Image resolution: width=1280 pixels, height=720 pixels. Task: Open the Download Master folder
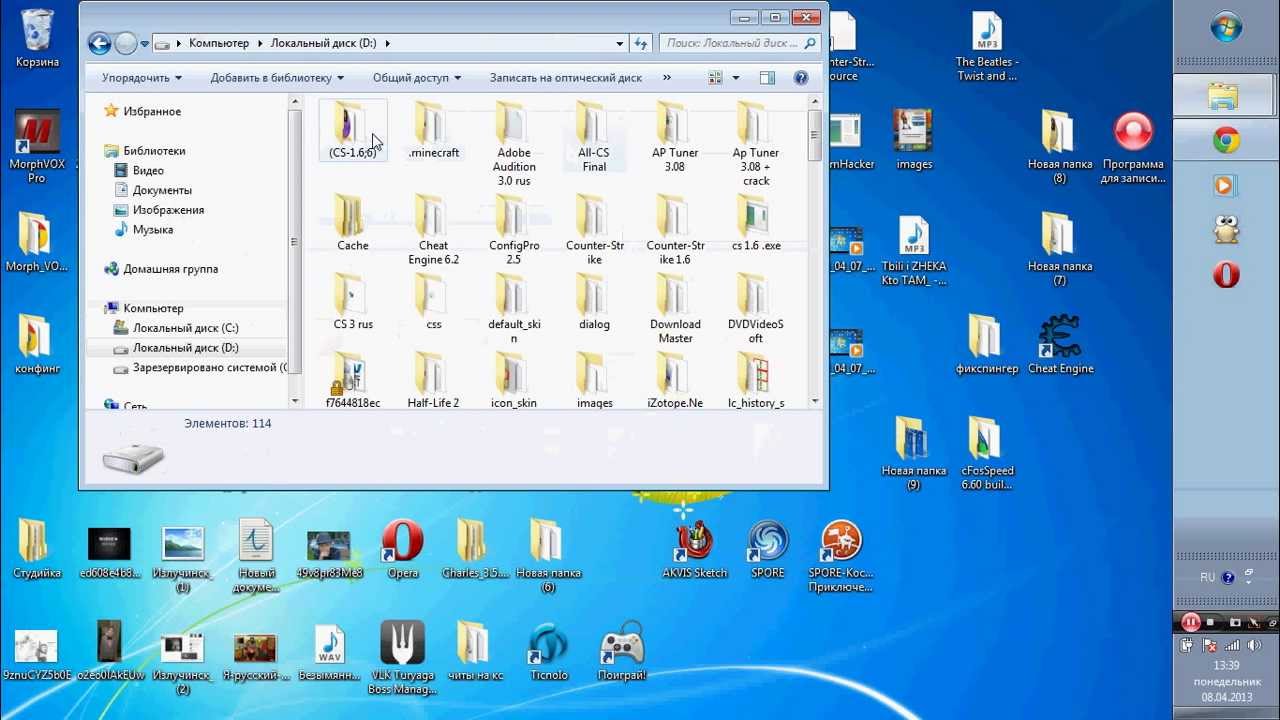(x=675, y=309)
